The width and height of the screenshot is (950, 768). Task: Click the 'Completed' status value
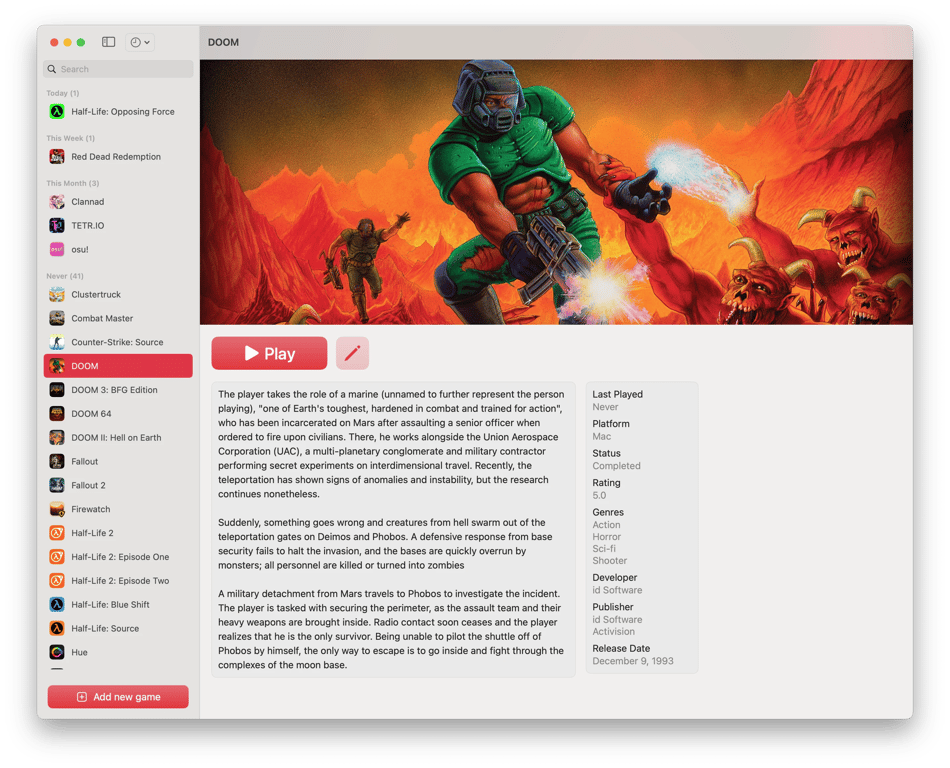pyautogui.click(x=616, y=466)
